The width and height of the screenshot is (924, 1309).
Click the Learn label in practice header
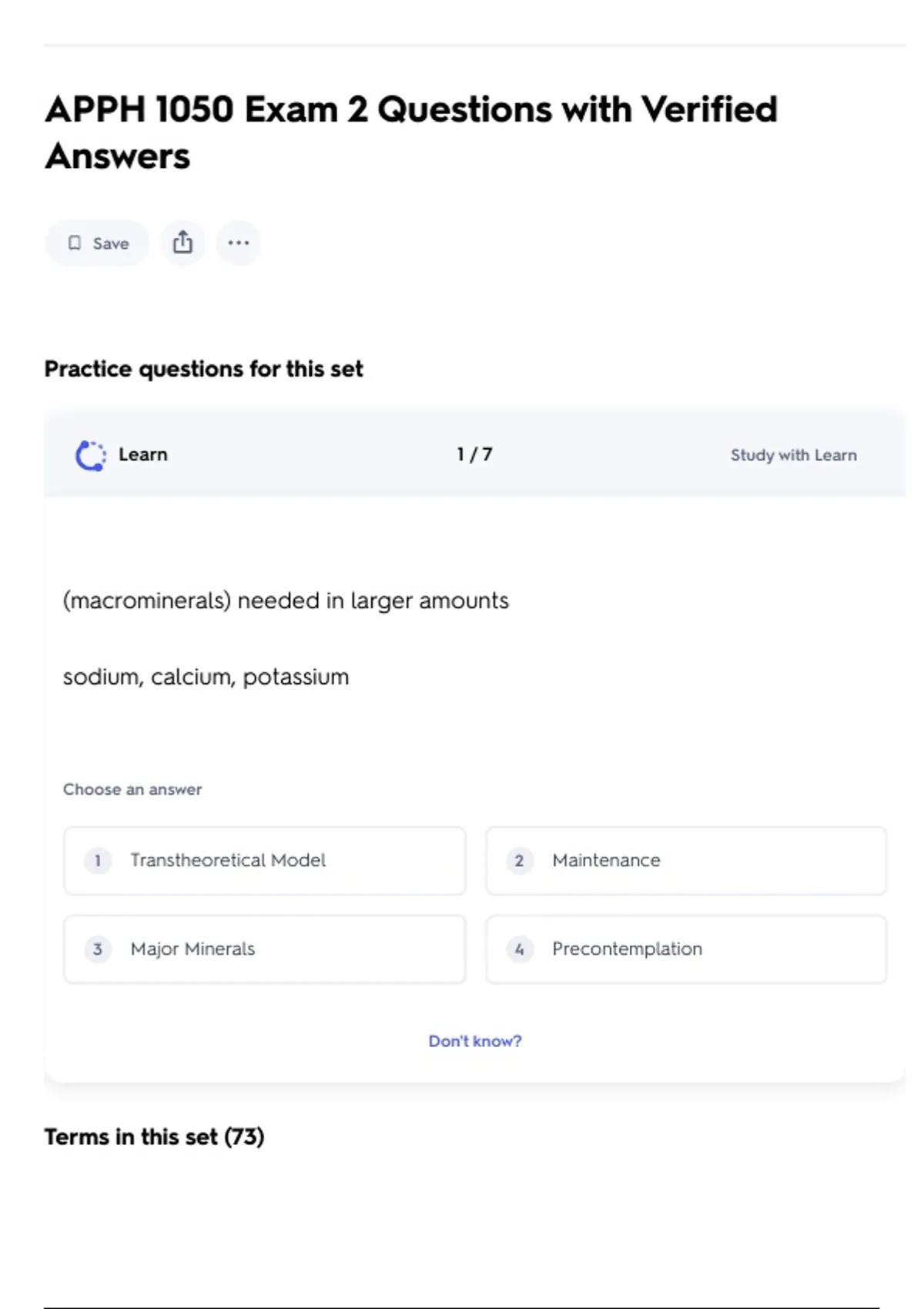click(143, 454)
